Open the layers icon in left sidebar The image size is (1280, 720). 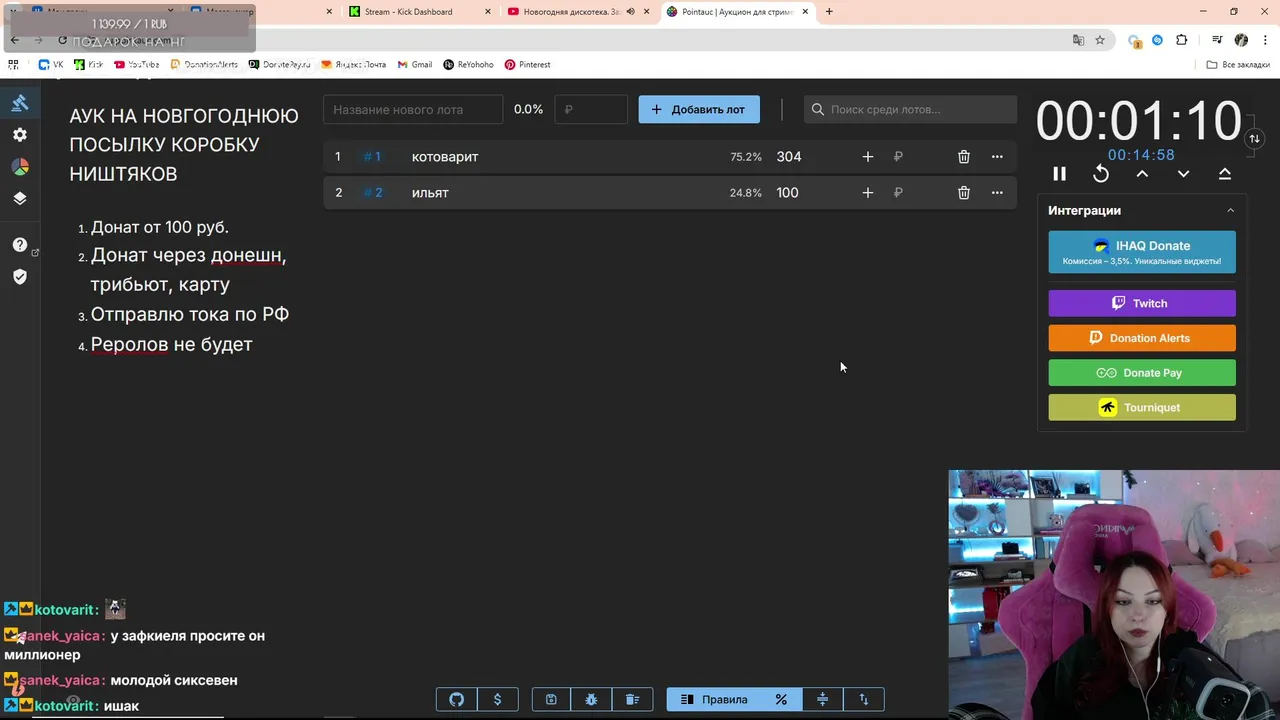point(20,198)
